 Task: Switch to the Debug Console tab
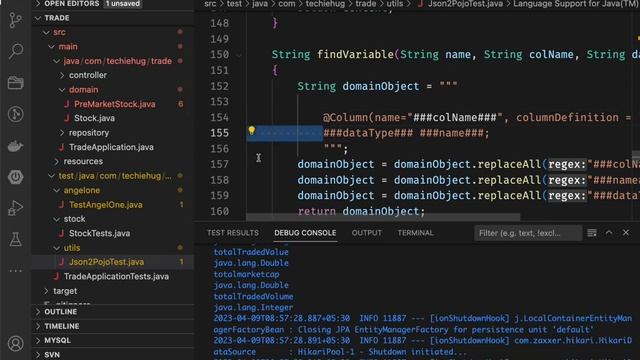pos(305,233)
